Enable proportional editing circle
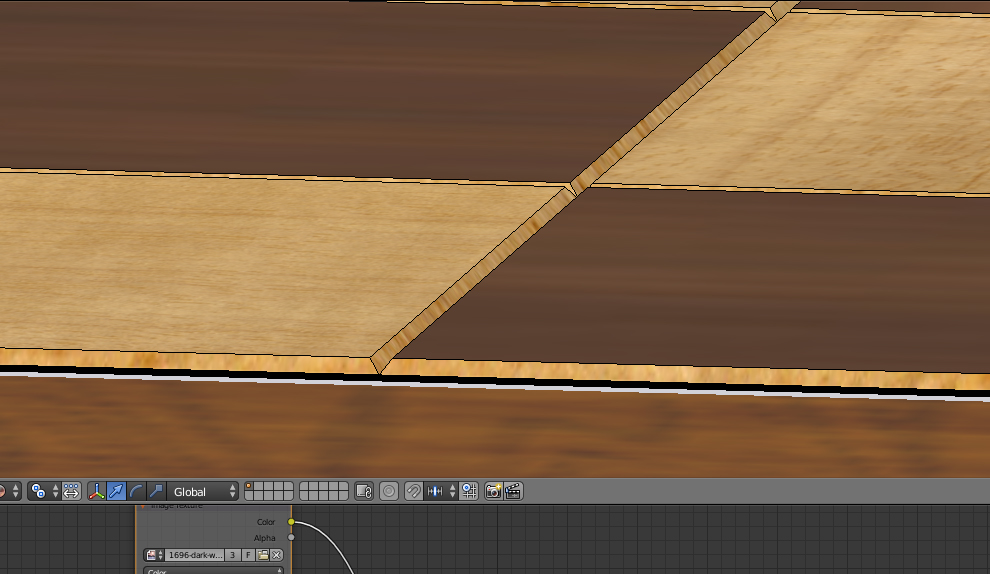990x574 pixels. [x=389, y=491]
